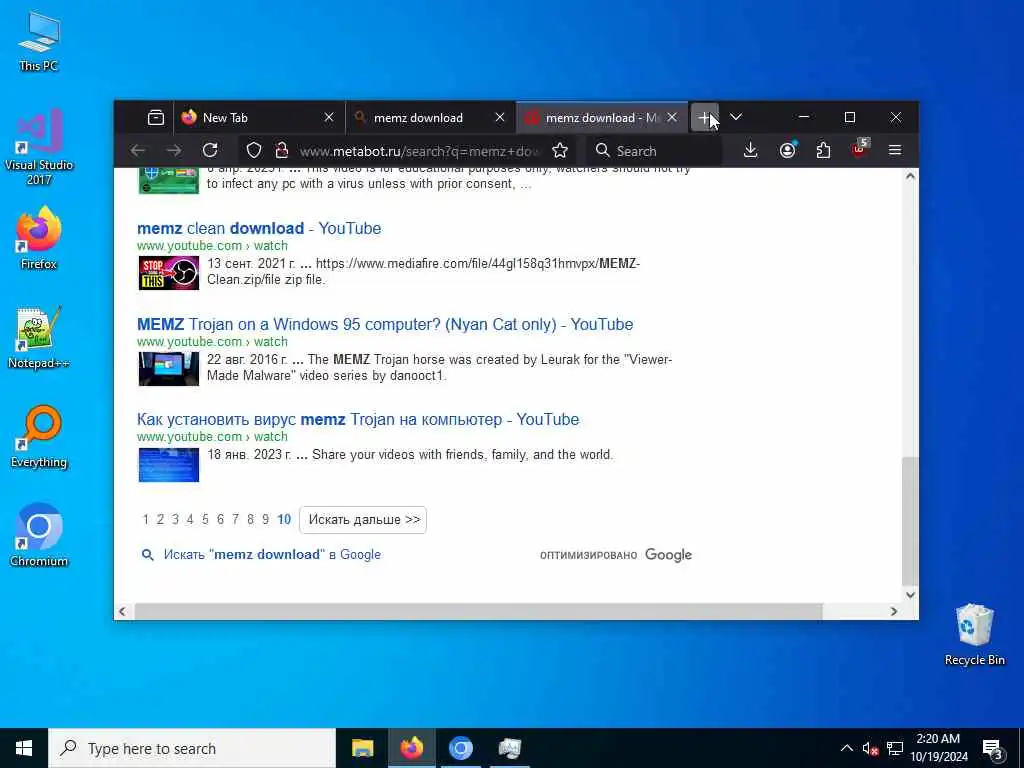This screenshot has height=768, width=1024.
Task: Open 'memz clean download - YouTube' result
Action: [x=259, y=228]
